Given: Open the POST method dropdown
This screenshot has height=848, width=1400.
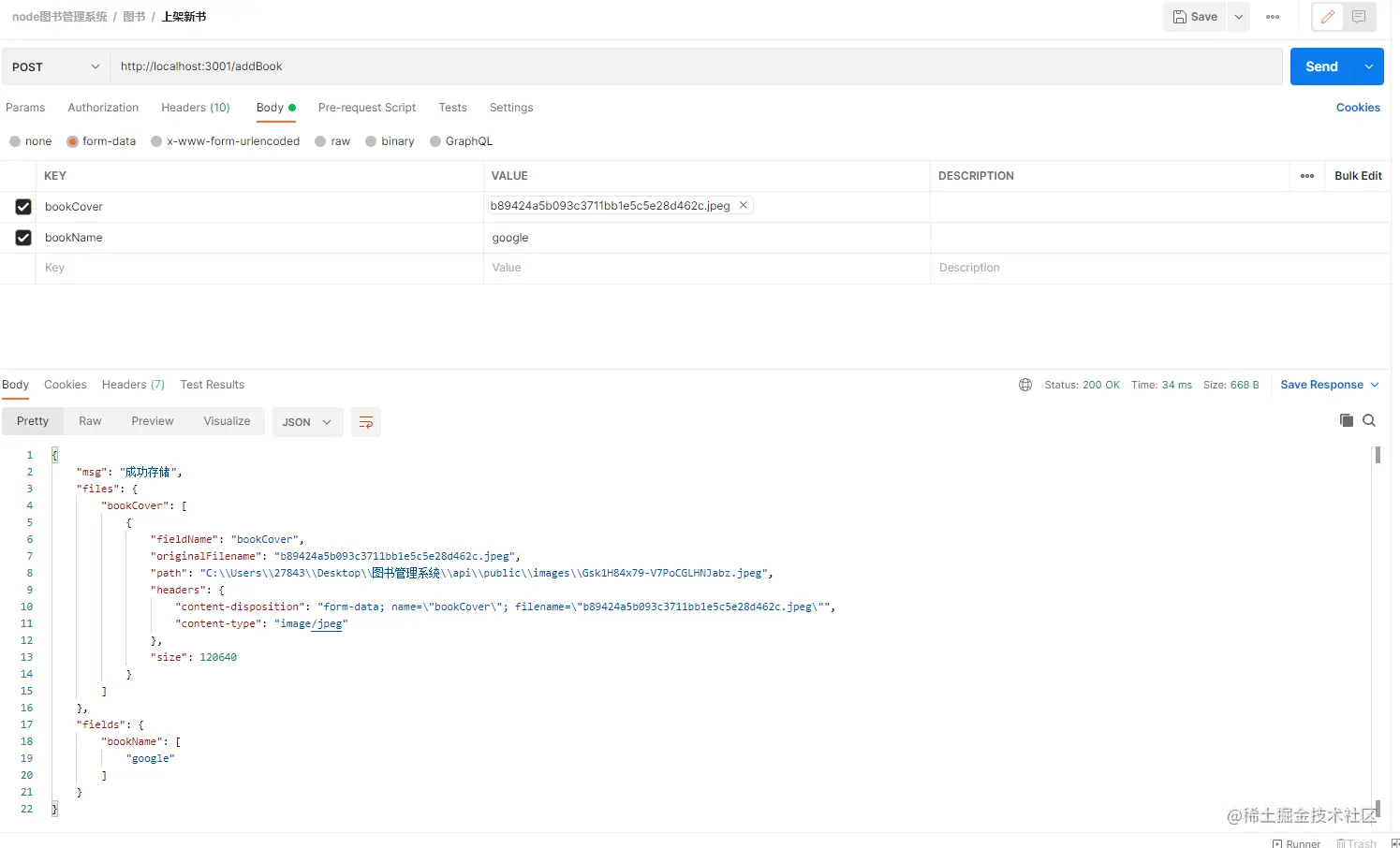Looking at the screenshot, I should [56, 66].
